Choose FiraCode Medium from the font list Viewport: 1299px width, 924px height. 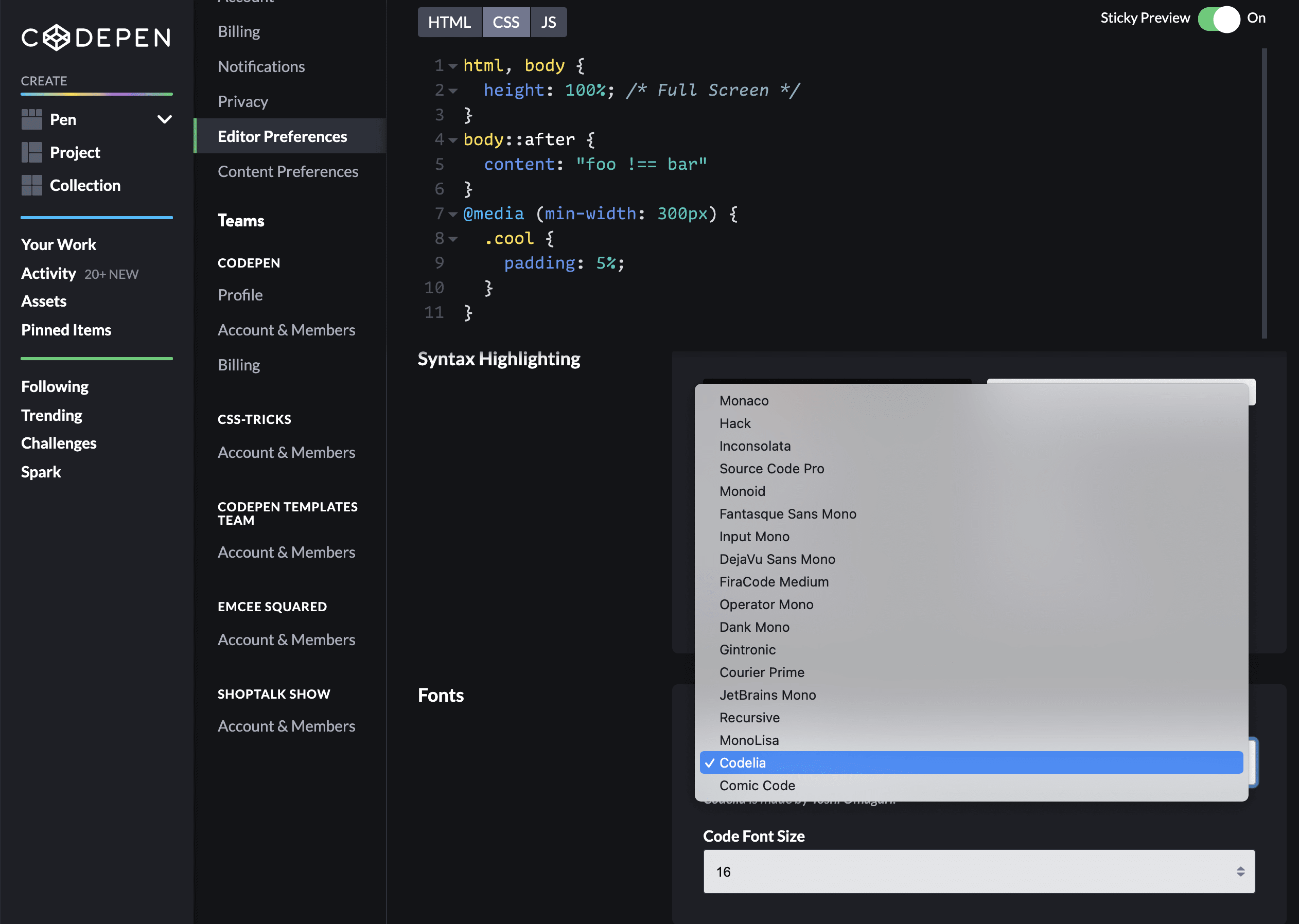(x=774, y=581)
